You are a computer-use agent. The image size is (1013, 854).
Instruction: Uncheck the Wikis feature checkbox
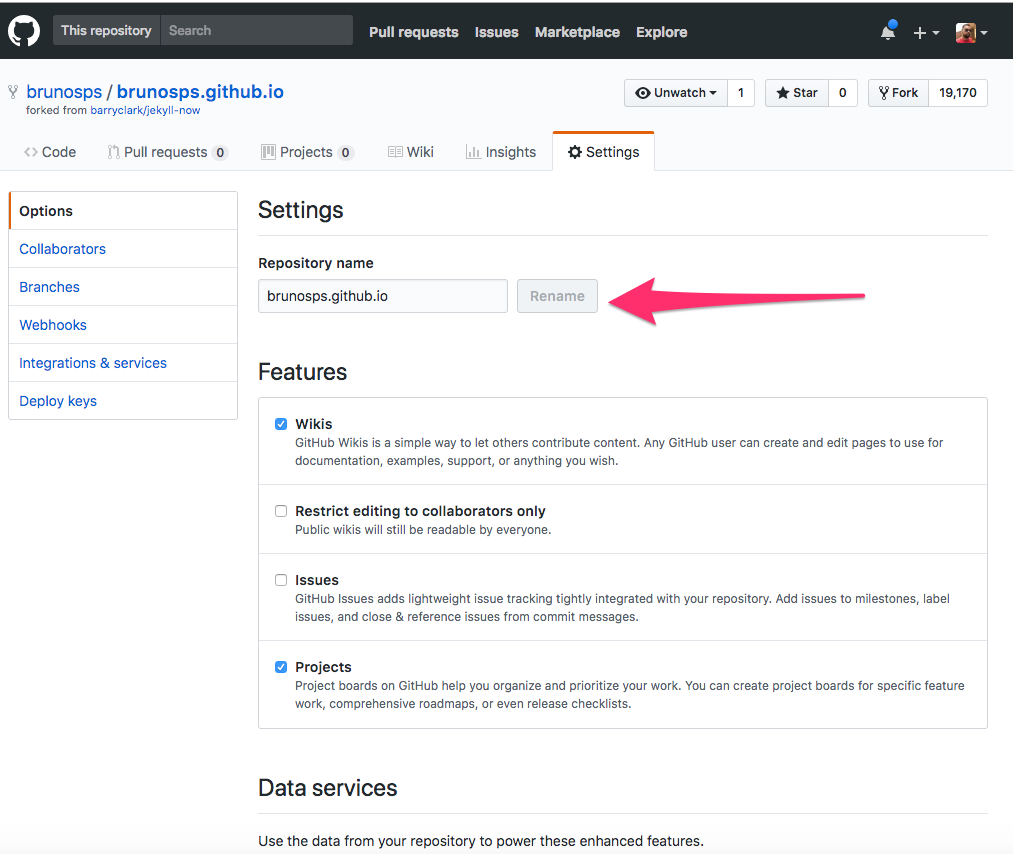pyautogui.click(x=281, y=424)
